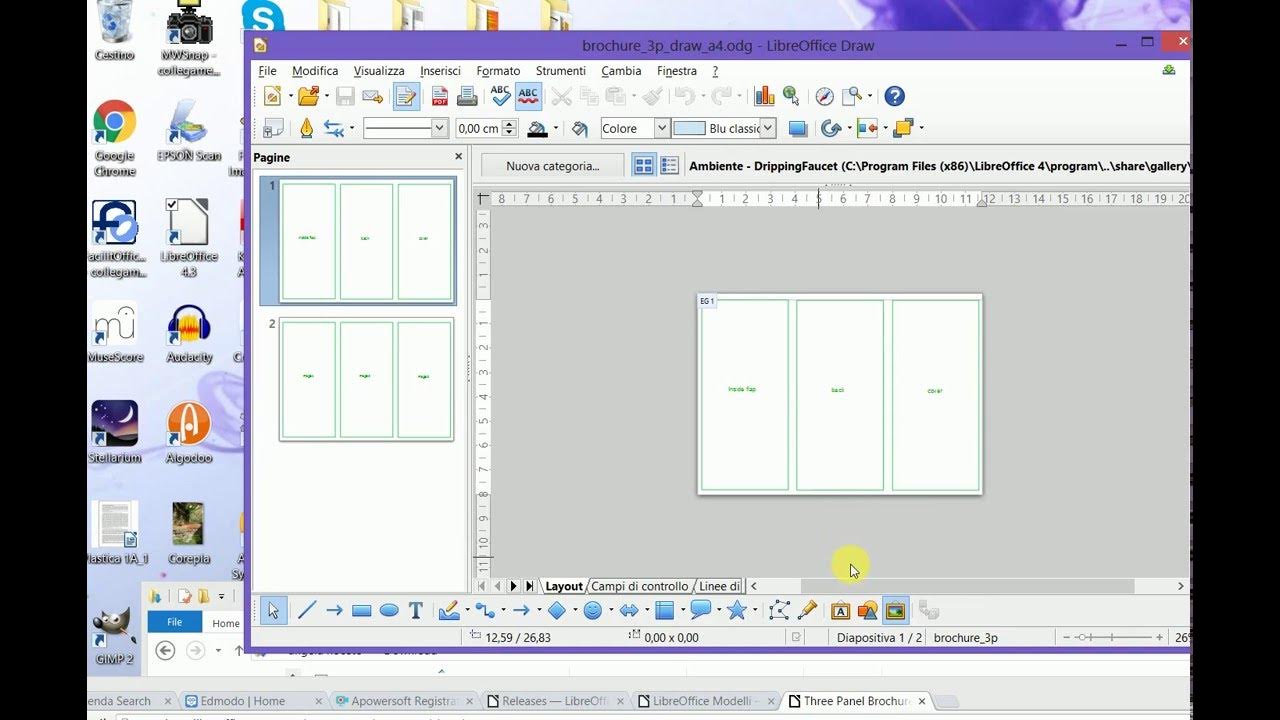Click the Export as PDF icon
Screen dimensions: 1280x720
[x=439, y=96]
